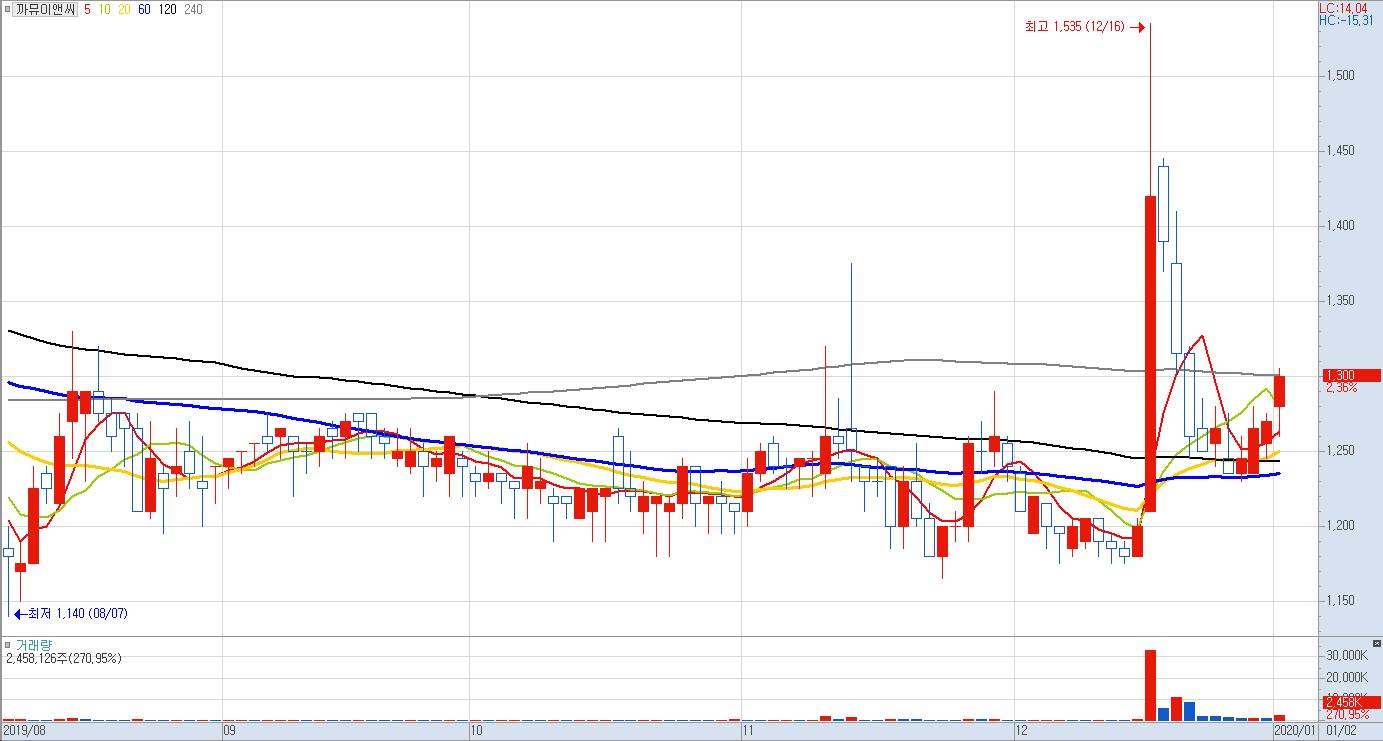
Task: Click the 2020/01 date axis label
Action: 1295,731
